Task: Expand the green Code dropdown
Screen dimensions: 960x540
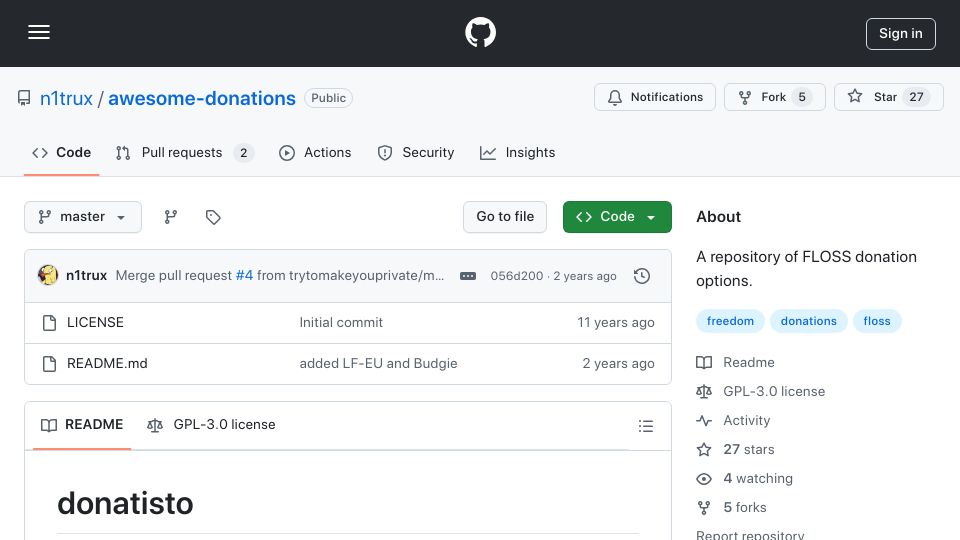Action: click(617, 217)
